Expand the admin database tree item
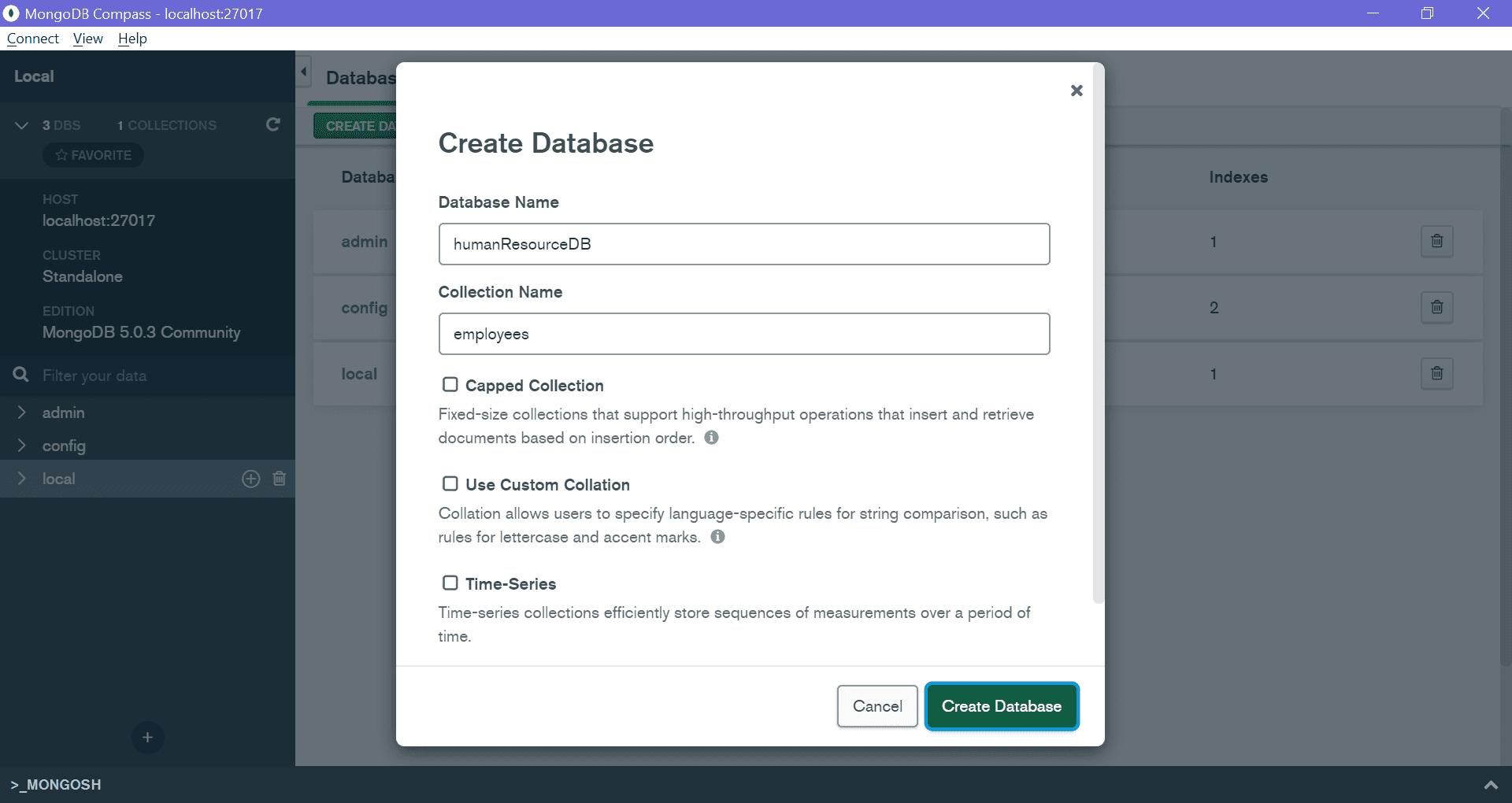 (x=21, y=412)
